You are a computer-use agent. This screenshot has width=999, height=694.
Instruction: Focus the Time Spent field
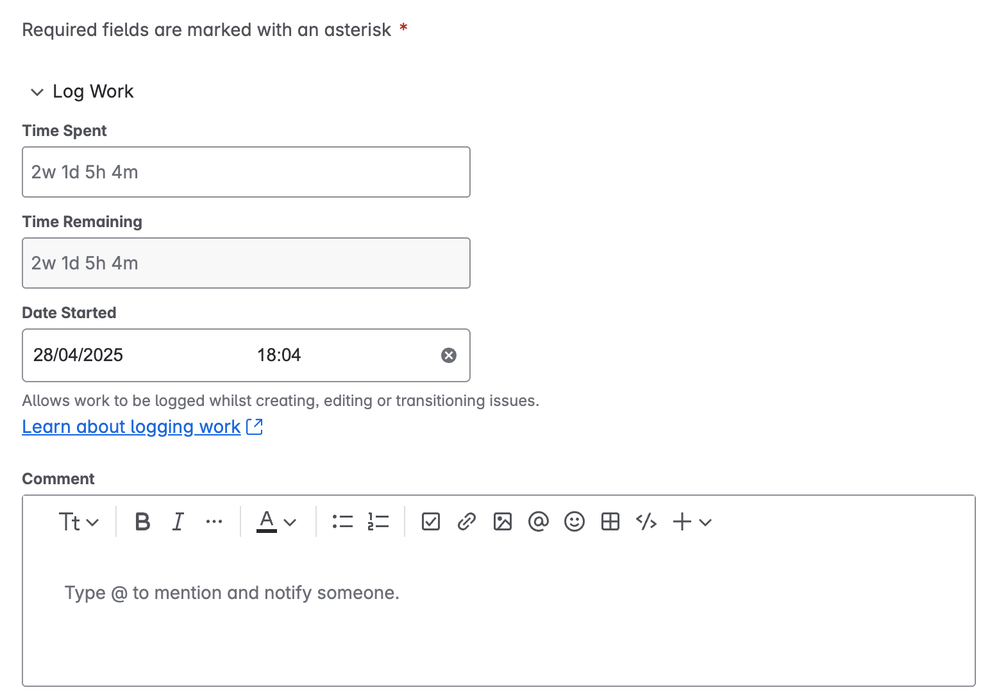[x=246, y=172]
